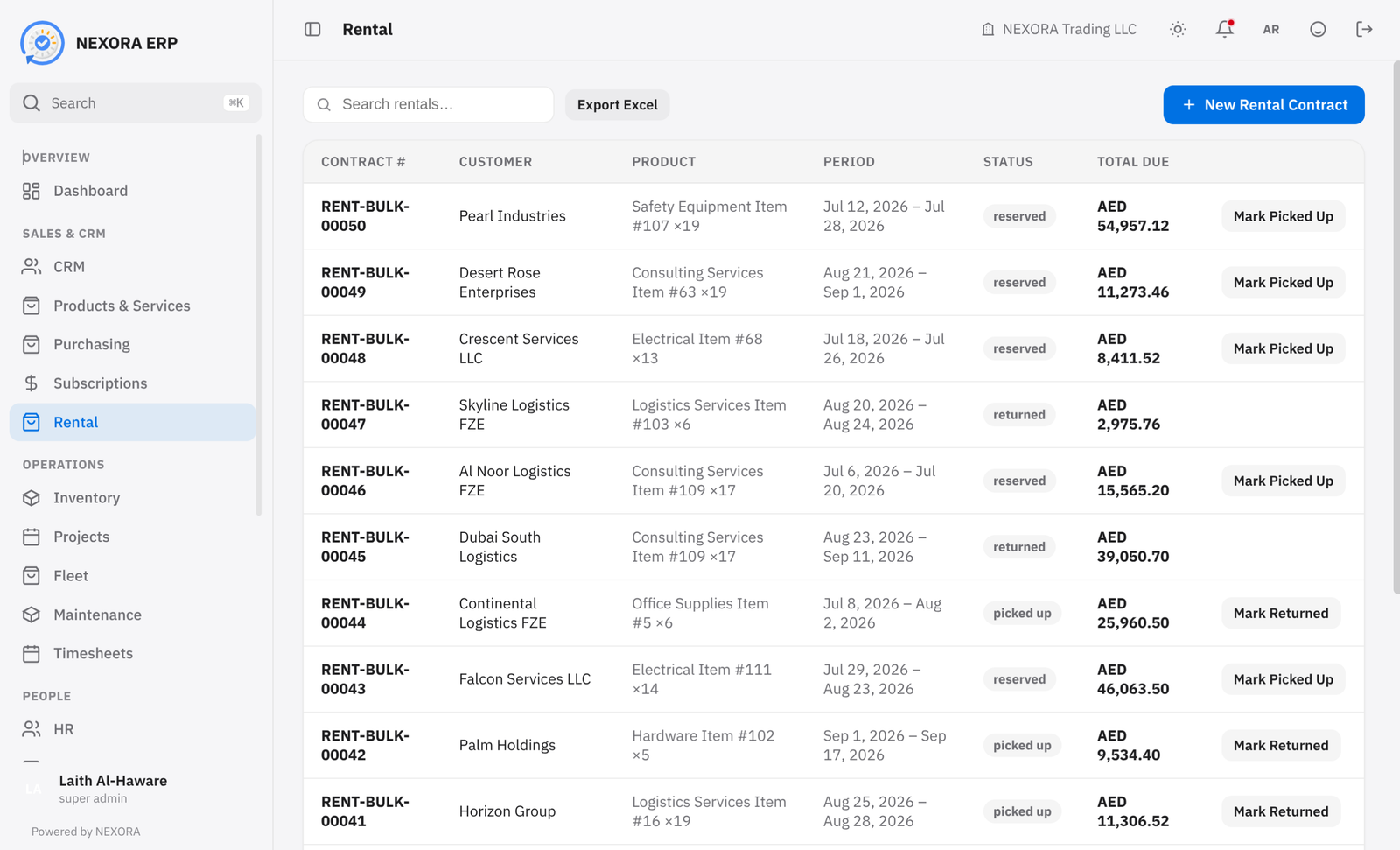The image size is (1400, 850).
Task: Go to the HR section
Action: tap(133, 729)
